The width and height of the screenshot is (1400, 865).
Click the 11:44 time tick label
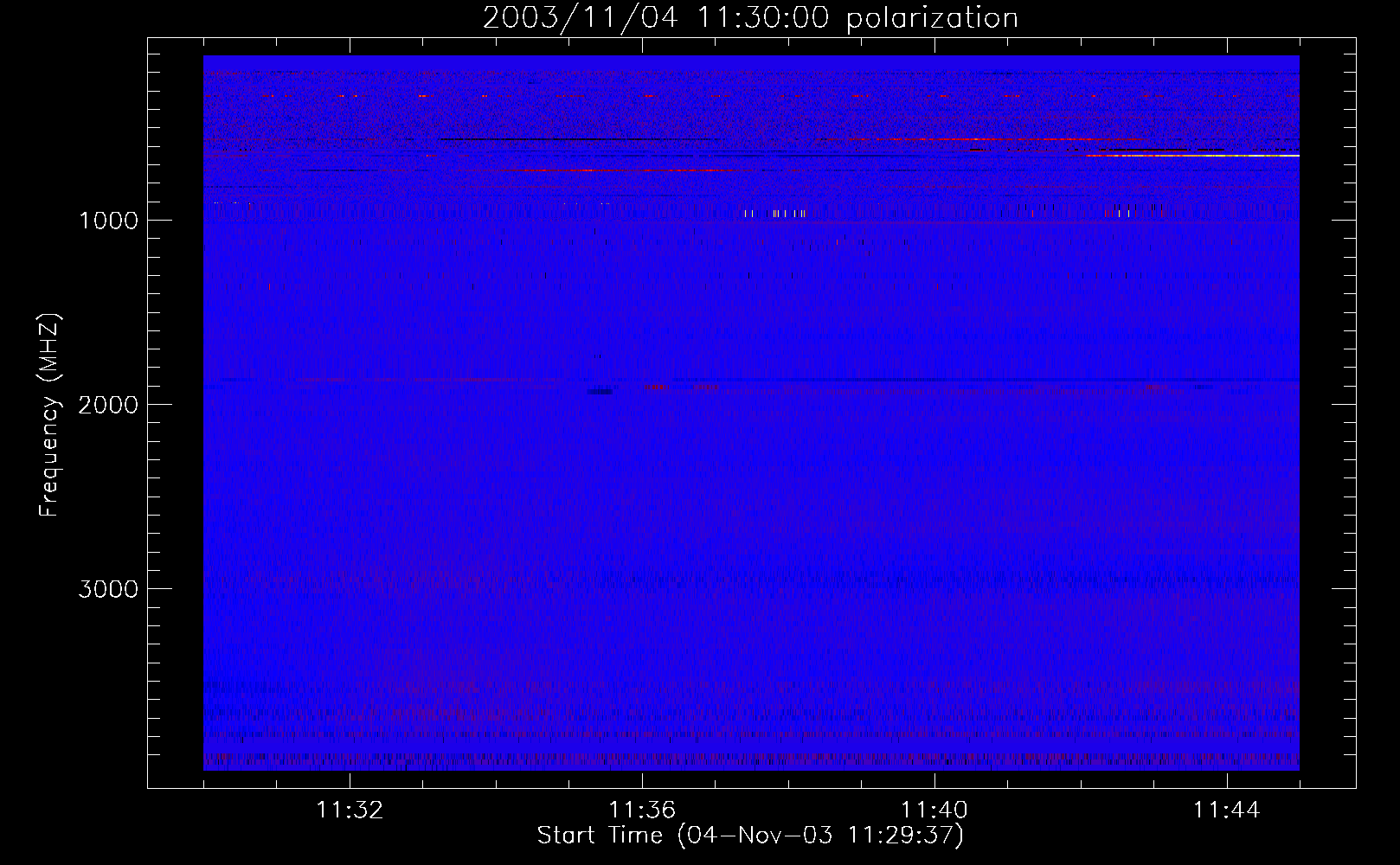click(x=1227, y=811)
